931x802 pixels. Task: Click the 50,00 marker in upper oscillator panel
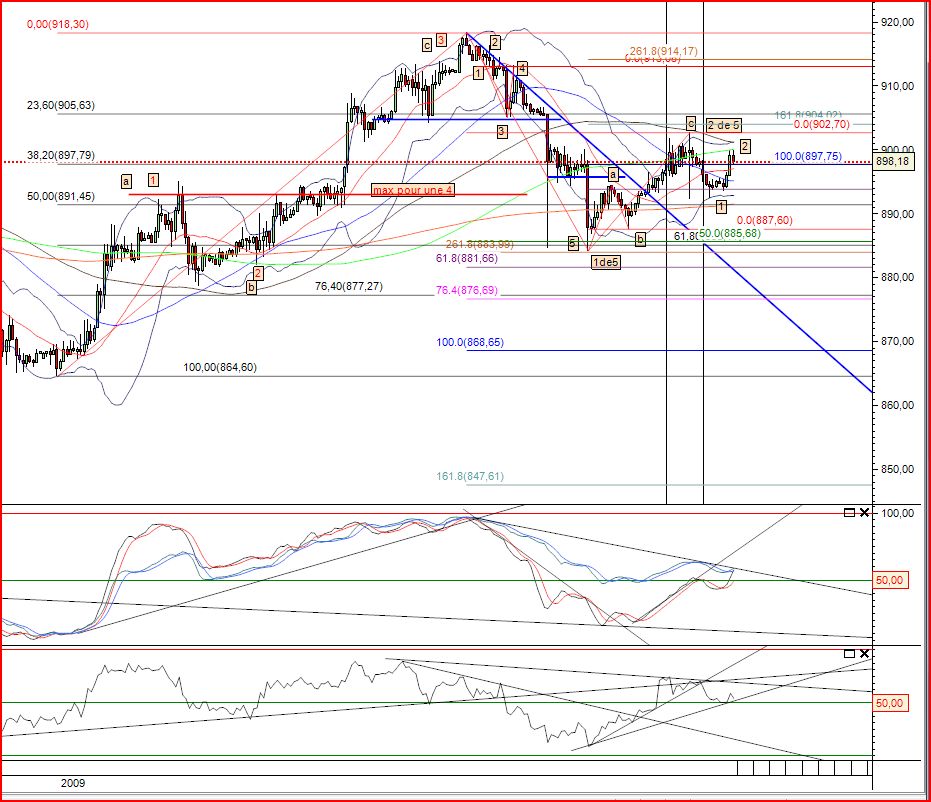point(890,580)
